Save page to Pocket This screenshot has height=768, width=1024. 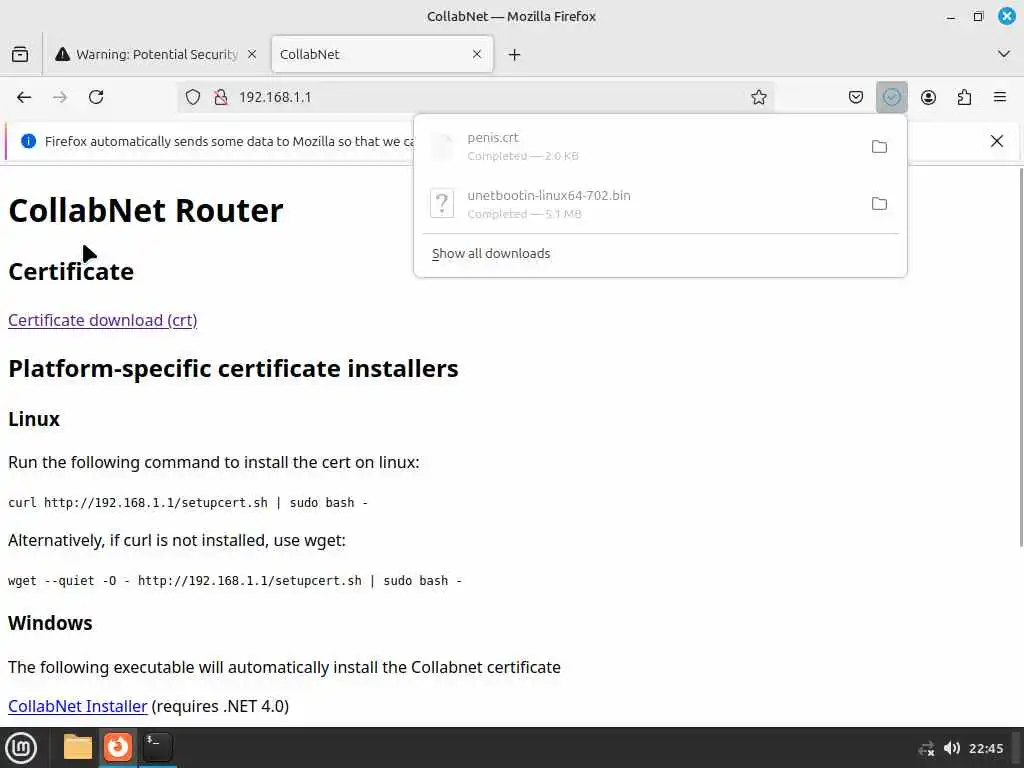pyautogui.click(x=856, y=97)
